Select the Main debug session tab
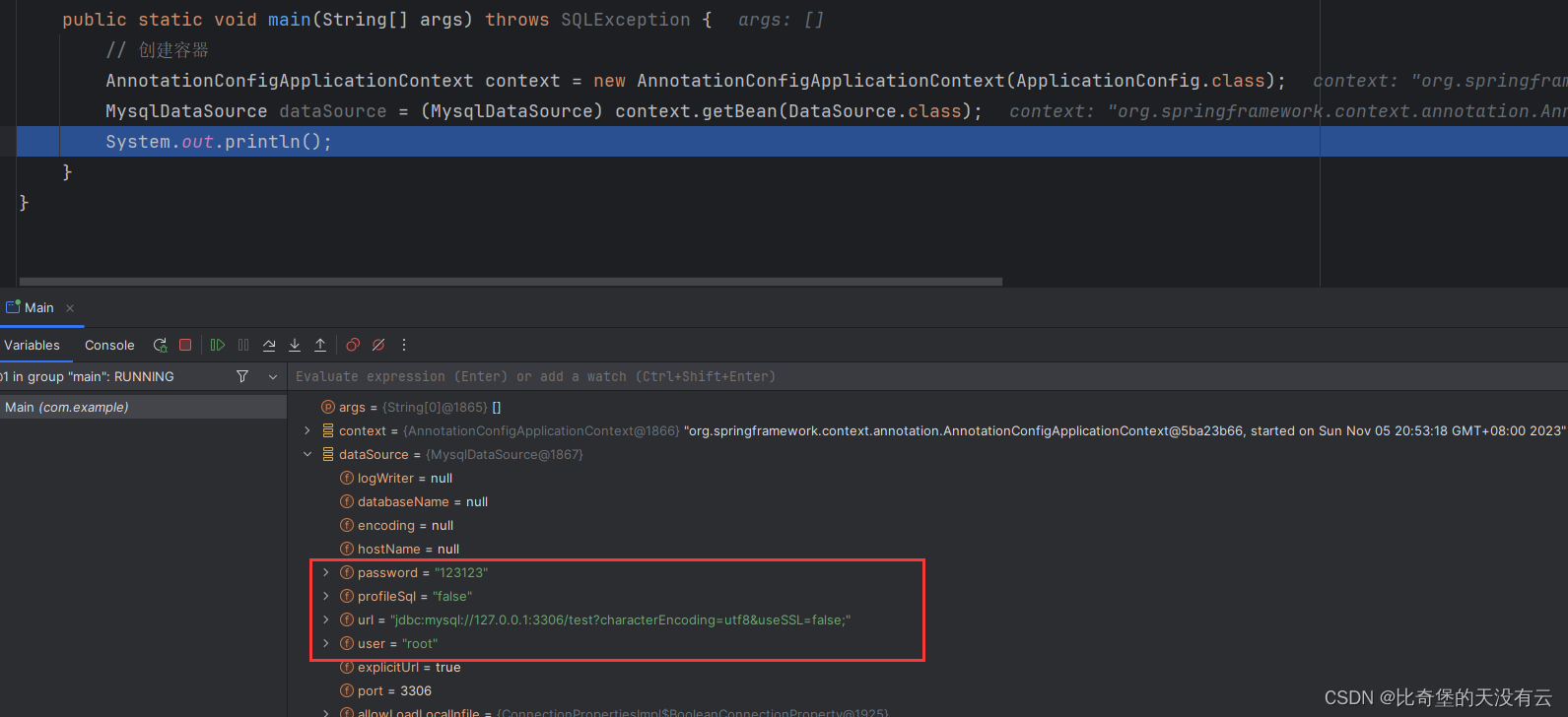 39,308
